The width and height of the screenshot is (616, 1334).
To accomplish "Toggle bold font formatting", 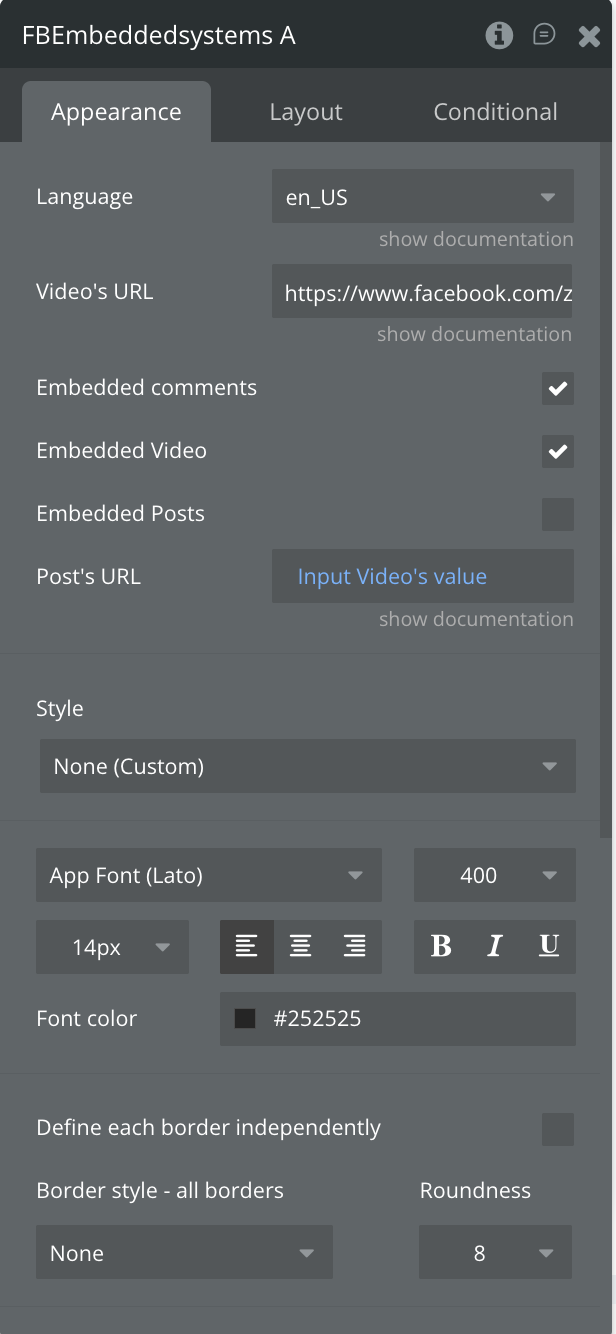I will pos(441,947).
